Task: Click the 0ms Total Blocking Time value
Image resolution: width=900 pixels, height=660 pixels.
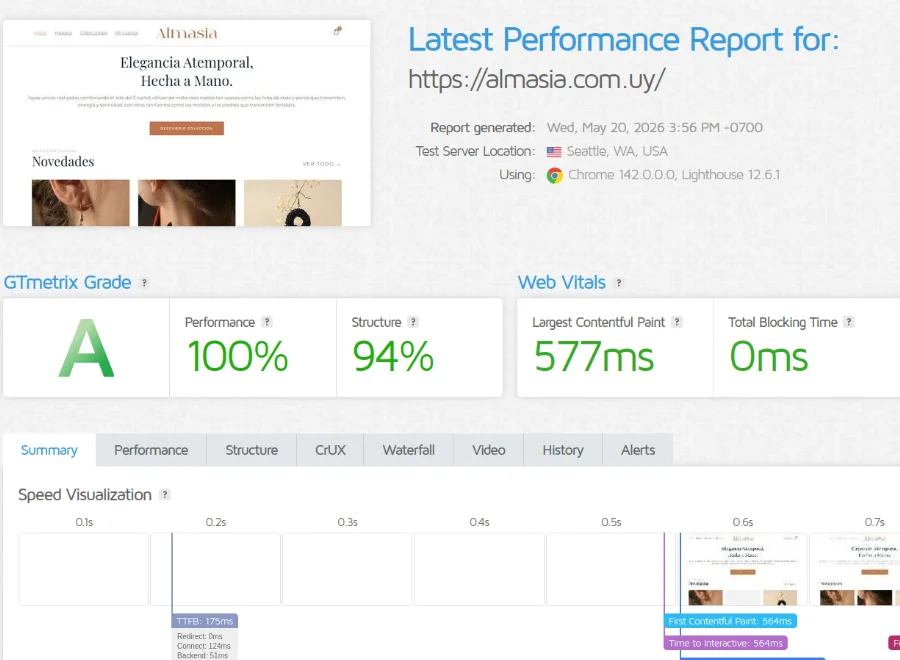Action: pos(769,356)
